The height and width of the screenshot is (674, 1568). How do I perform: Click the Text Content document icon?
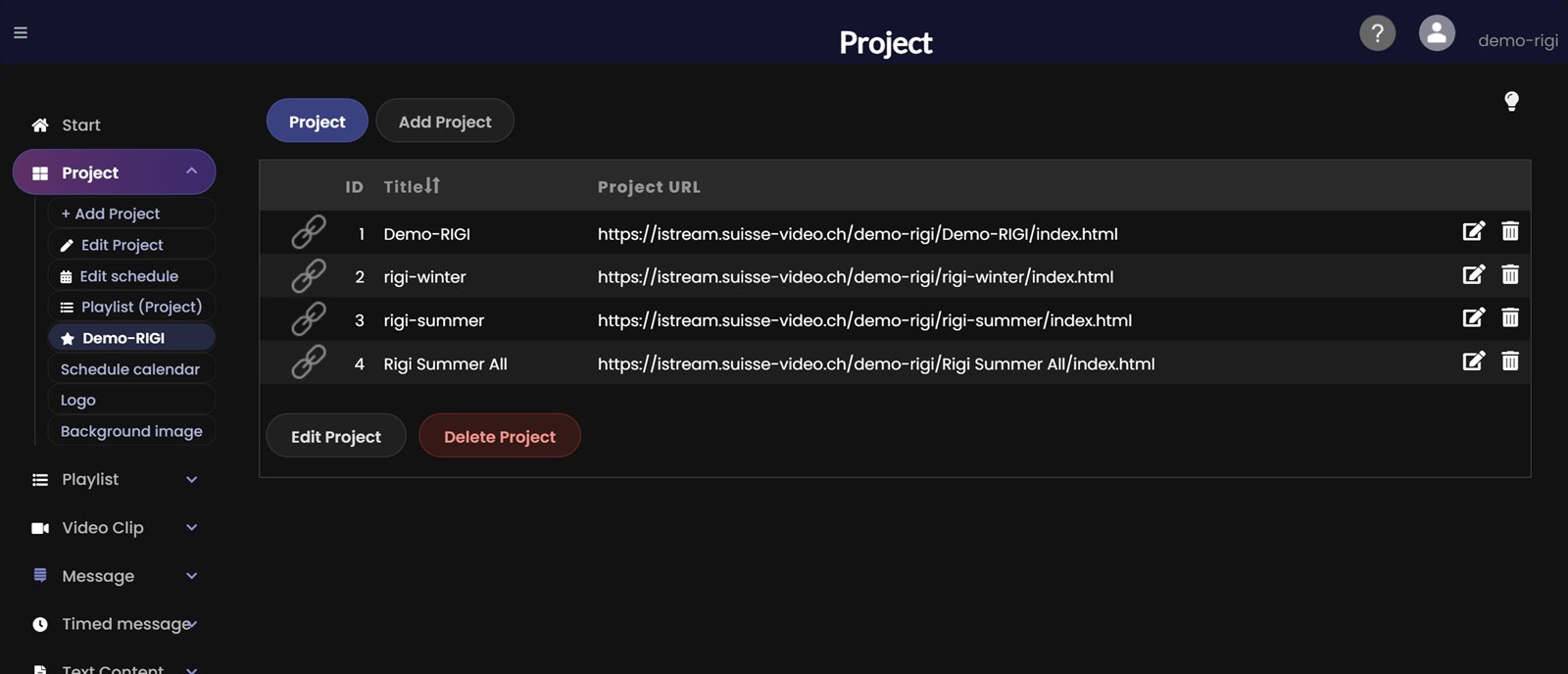[40, 670]
